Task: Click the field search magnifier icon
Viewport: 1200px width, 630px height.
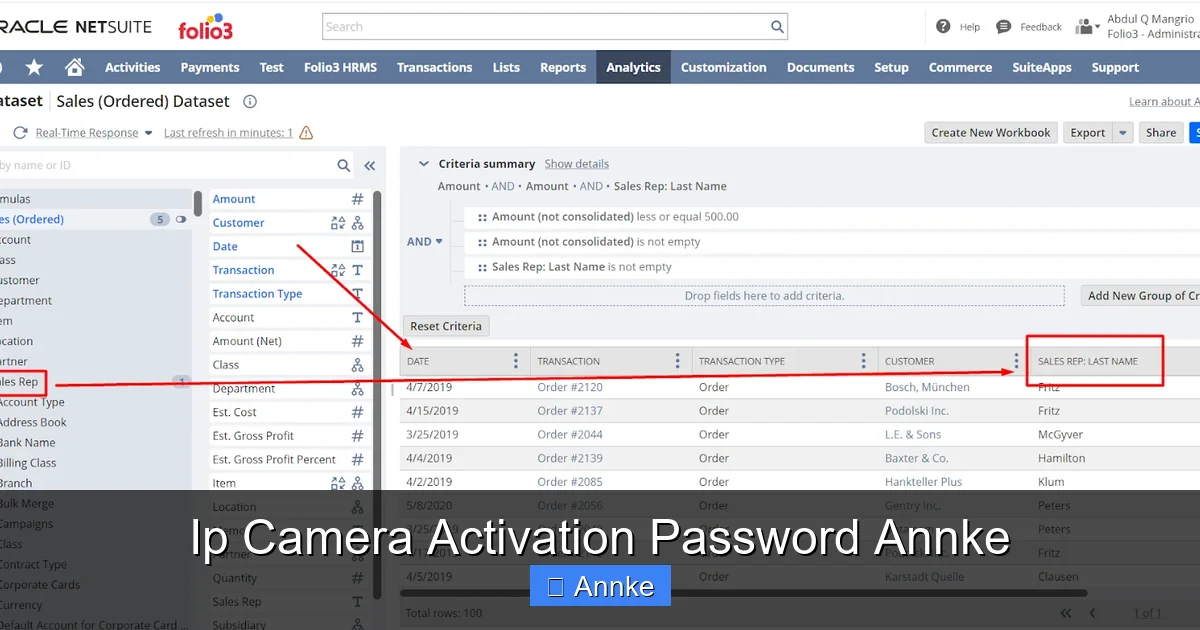Action: tap(344, 166)
